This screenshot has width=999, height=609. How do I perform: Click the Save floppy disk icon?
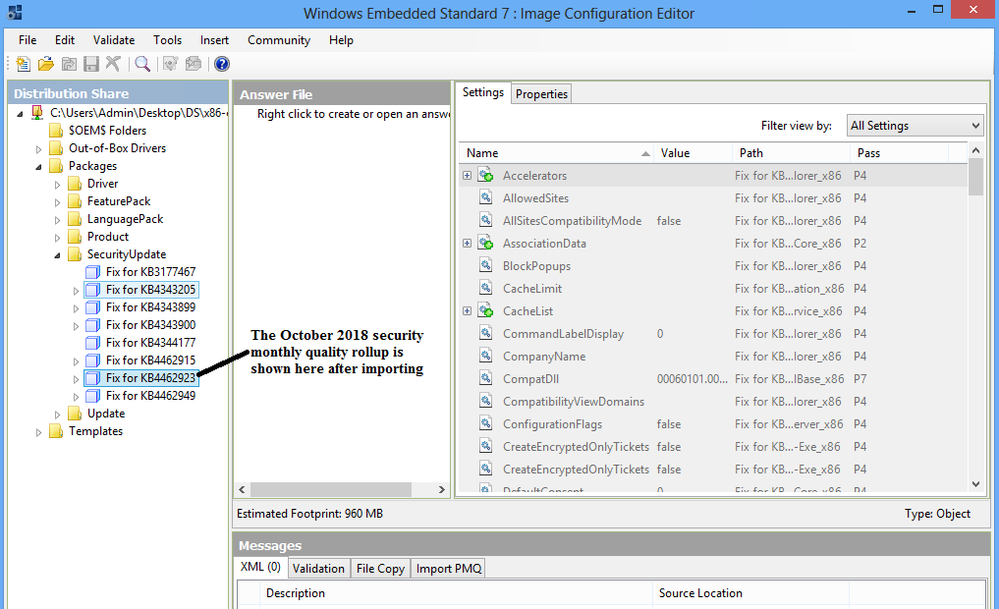click(91, 64)
